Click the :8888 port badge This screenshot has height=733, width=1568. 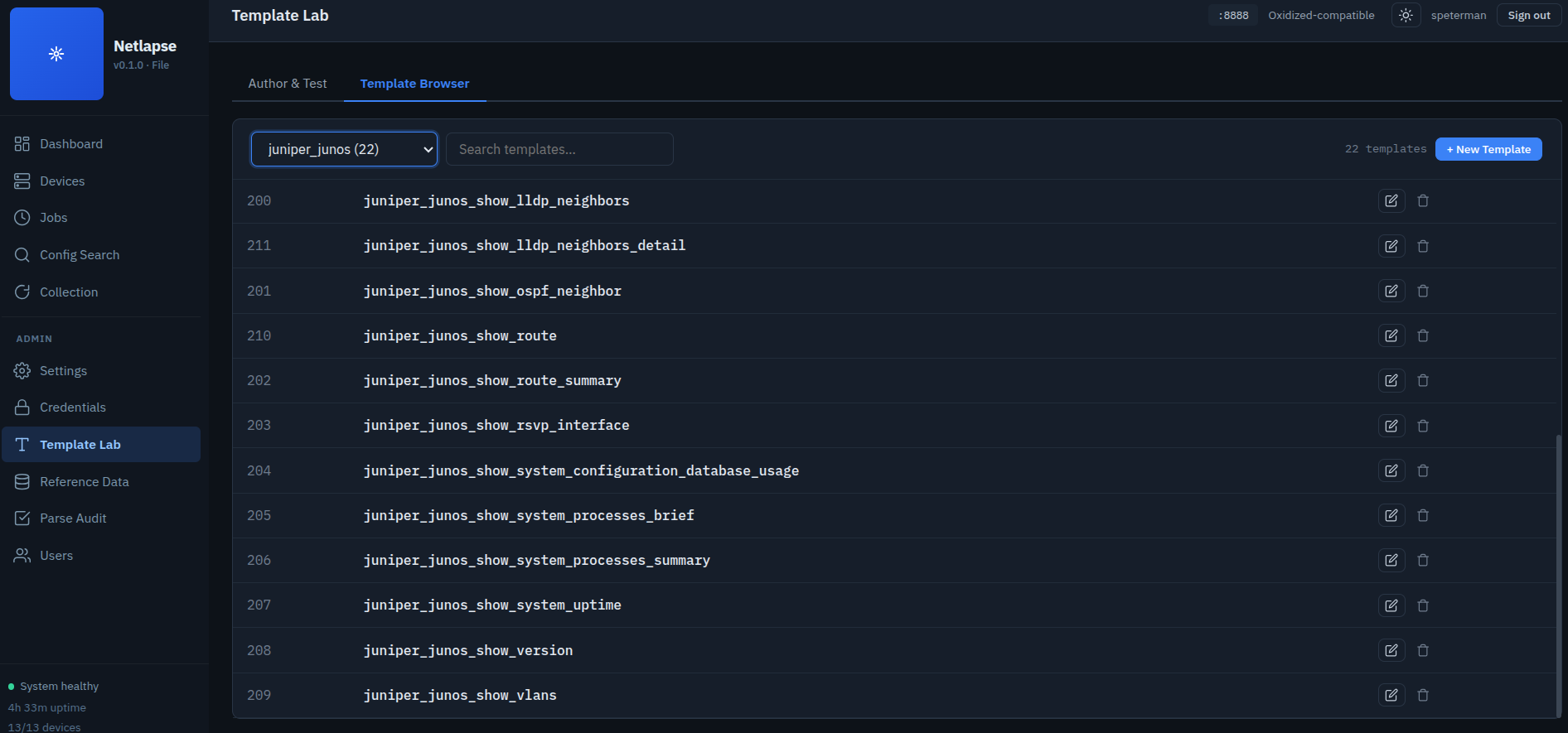pos(1233,16)
